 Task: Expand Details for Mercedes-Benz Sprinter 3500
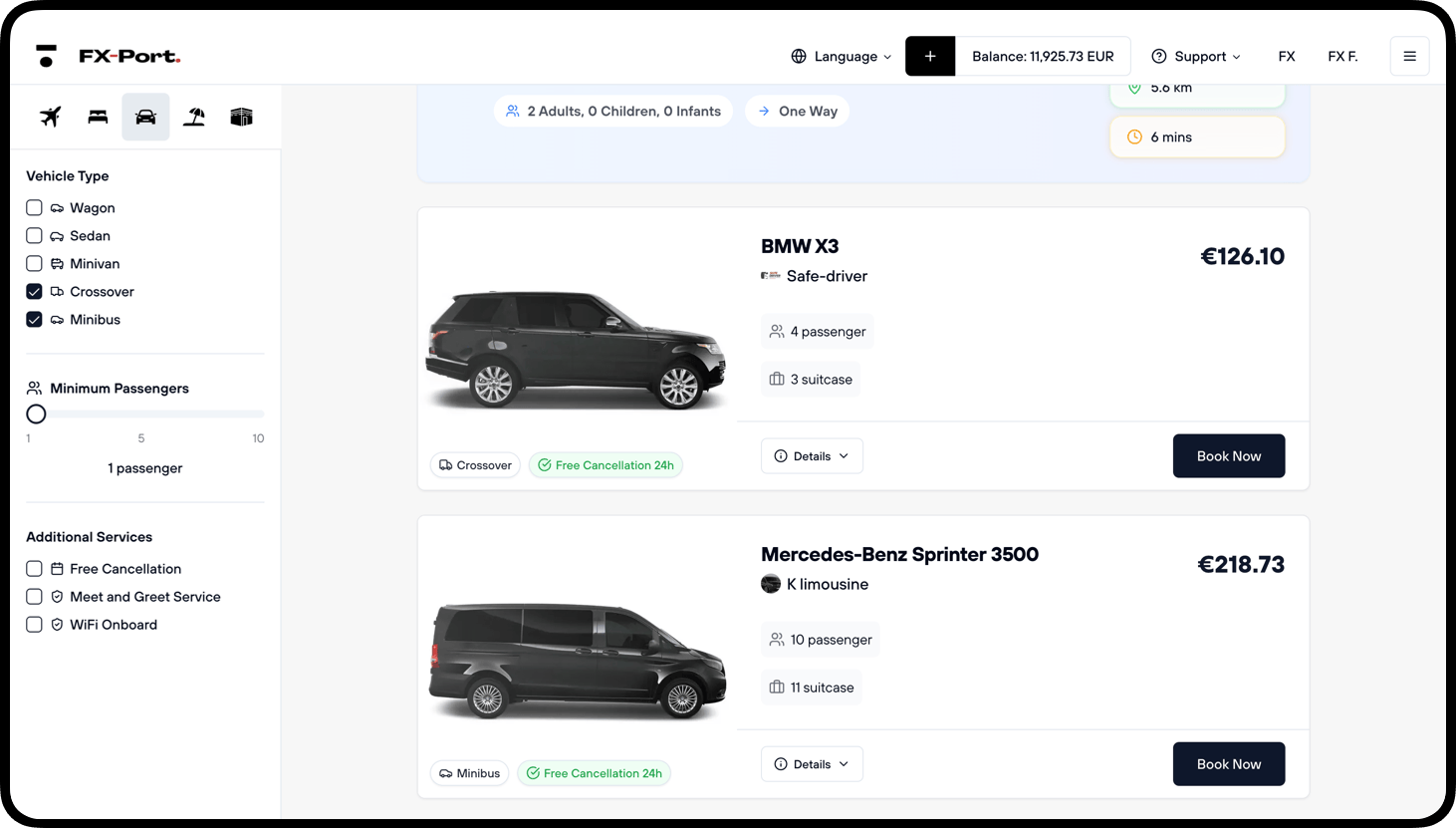pyautogui.click(x=812, y=764)
